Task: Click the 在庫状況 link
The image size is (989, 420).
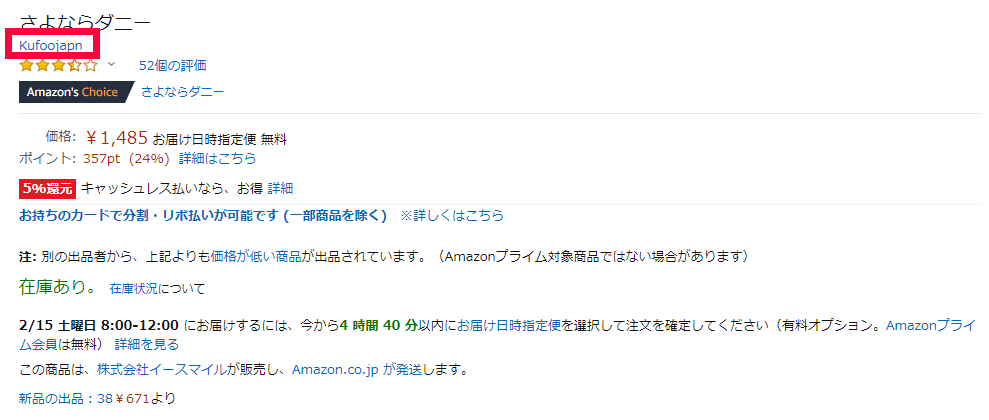Action: 135,289
